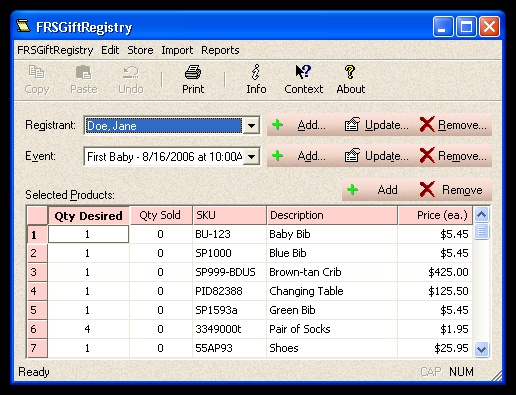The image size is (516, 395).
Task: Click the Blue Bib description cell
Action: click(x=332, y=253)
